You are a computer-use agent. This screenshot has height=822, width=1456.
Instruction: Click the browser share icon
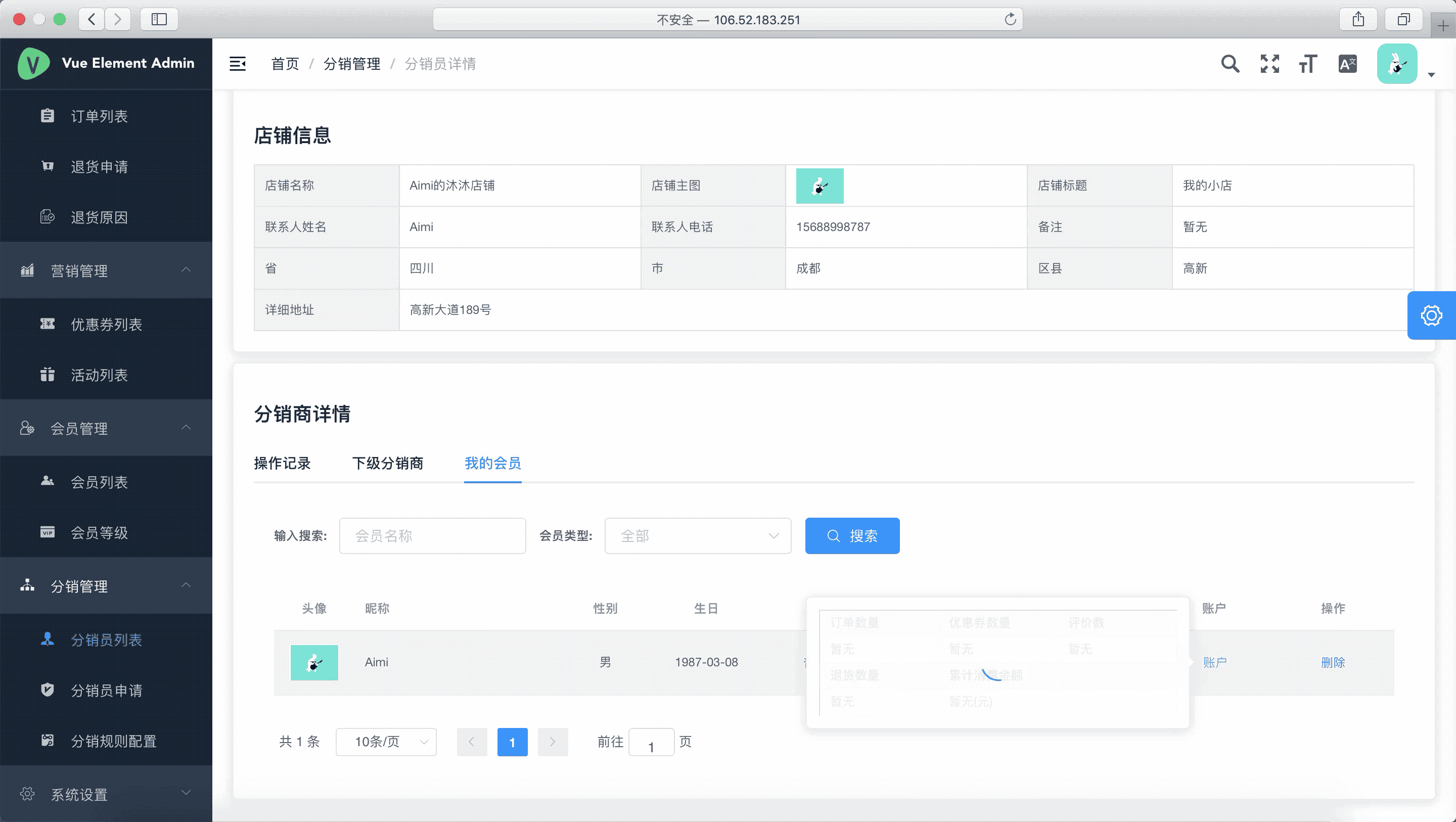[1358, 20]
